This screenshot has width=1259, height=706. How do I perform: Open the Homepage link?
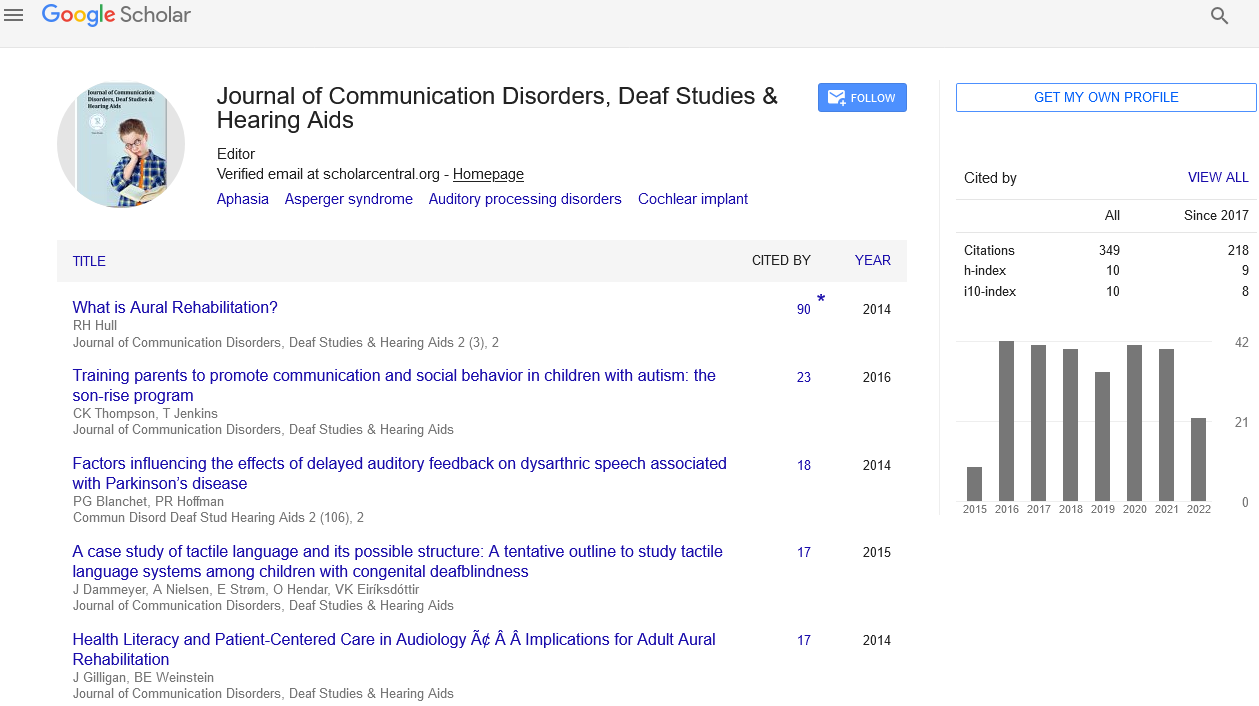click(488, 174)
